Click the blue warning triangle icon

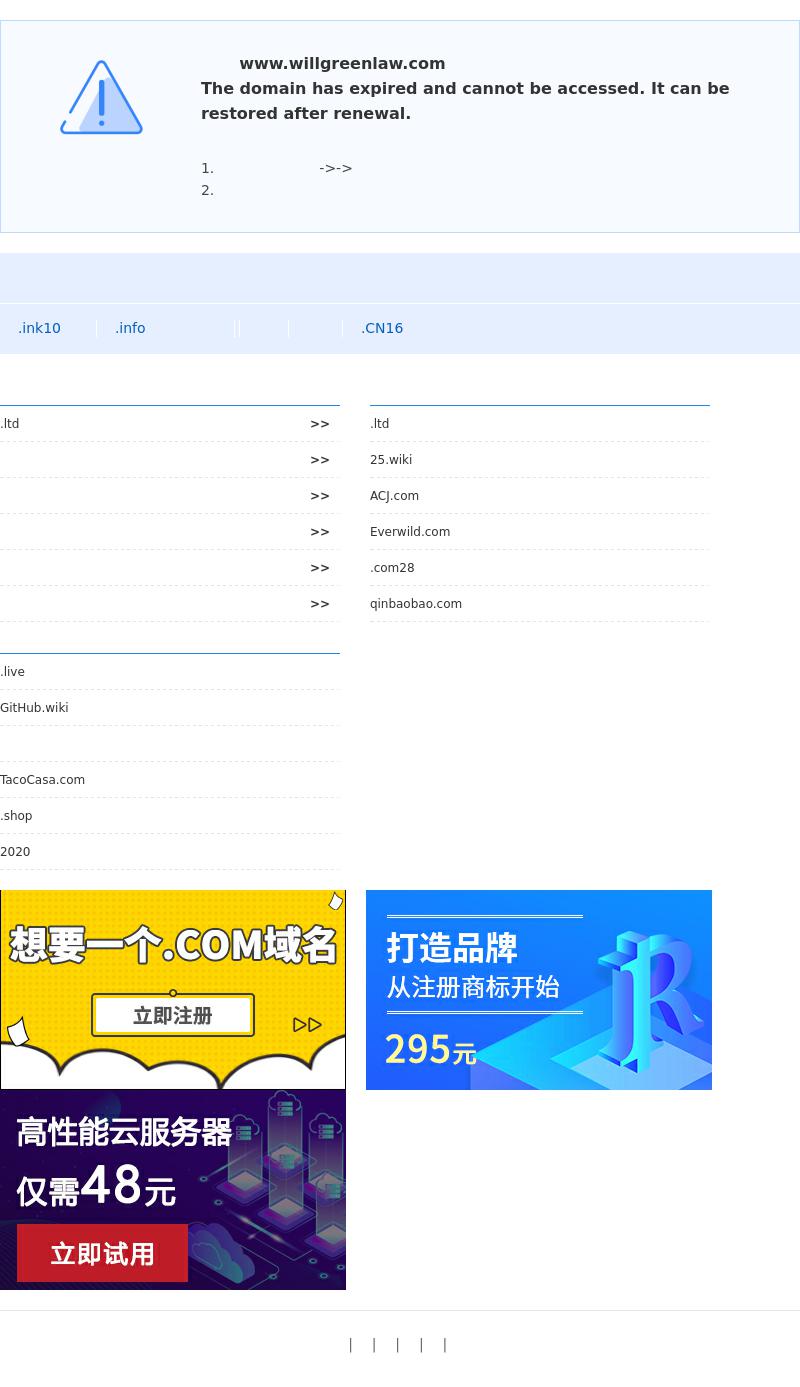pos(101,98)
